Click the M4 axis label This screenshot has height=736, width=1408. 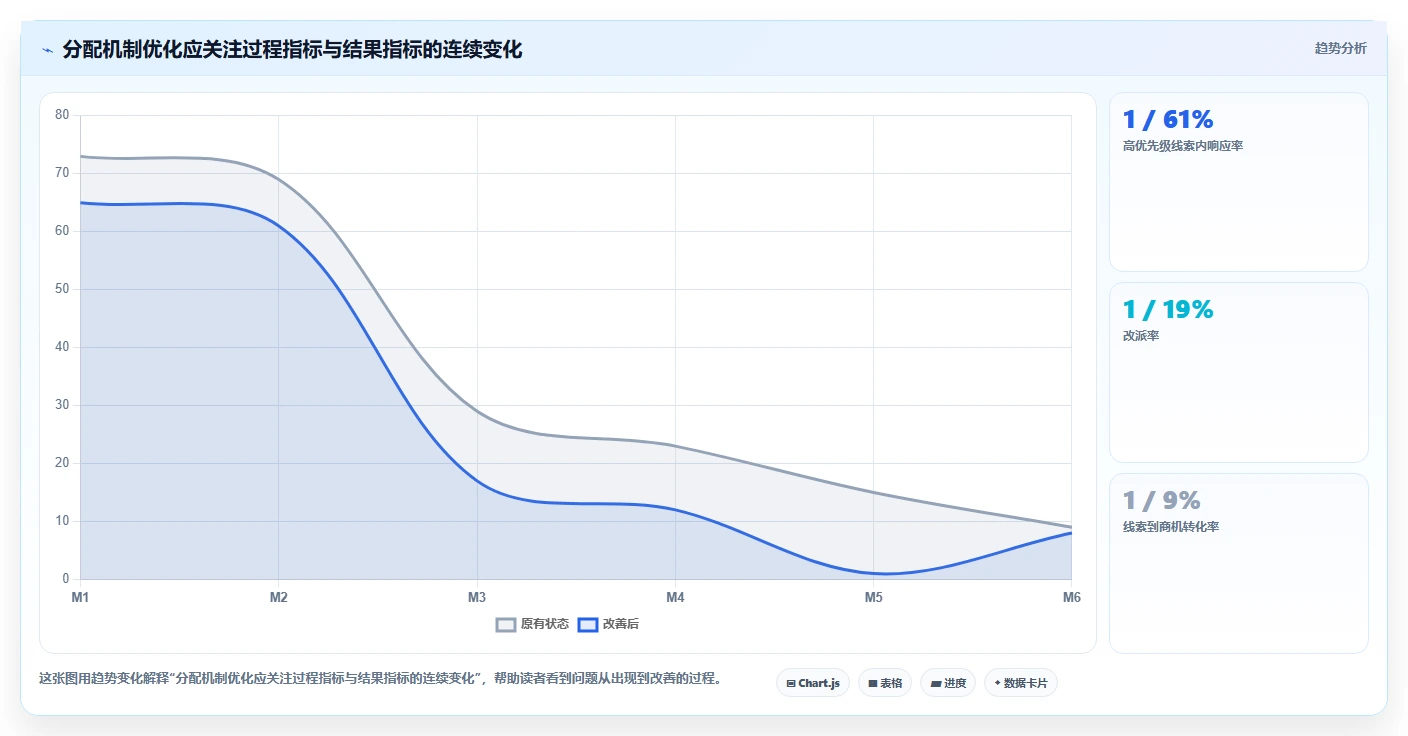(675, 597)
